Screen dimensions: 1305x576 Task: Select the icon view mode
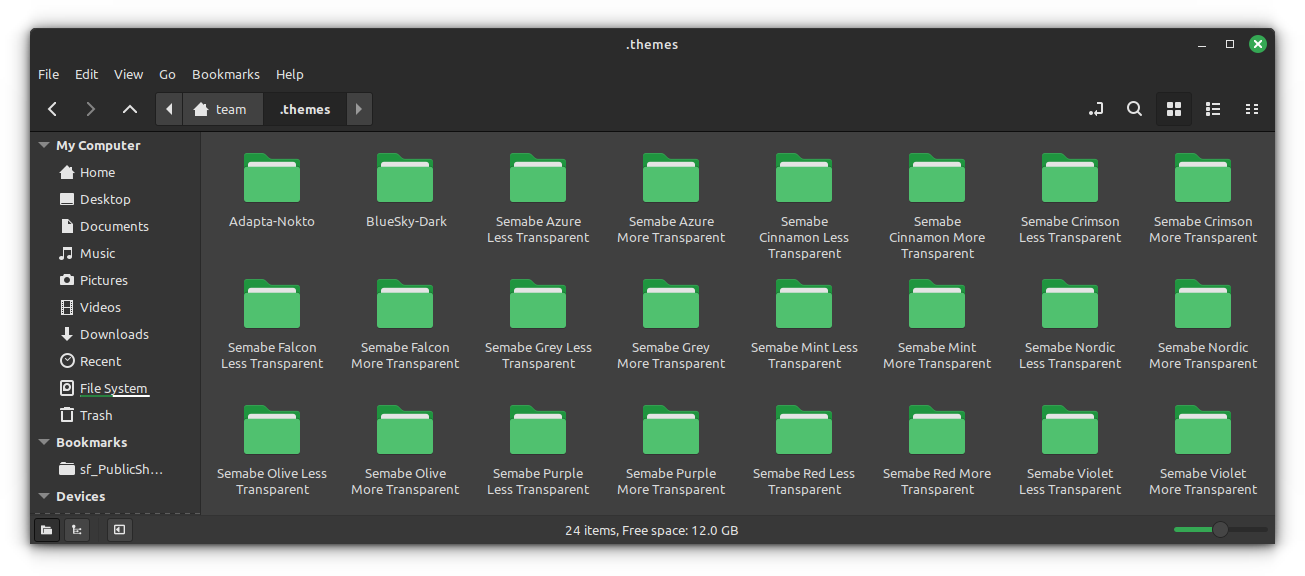[1173, 108]
